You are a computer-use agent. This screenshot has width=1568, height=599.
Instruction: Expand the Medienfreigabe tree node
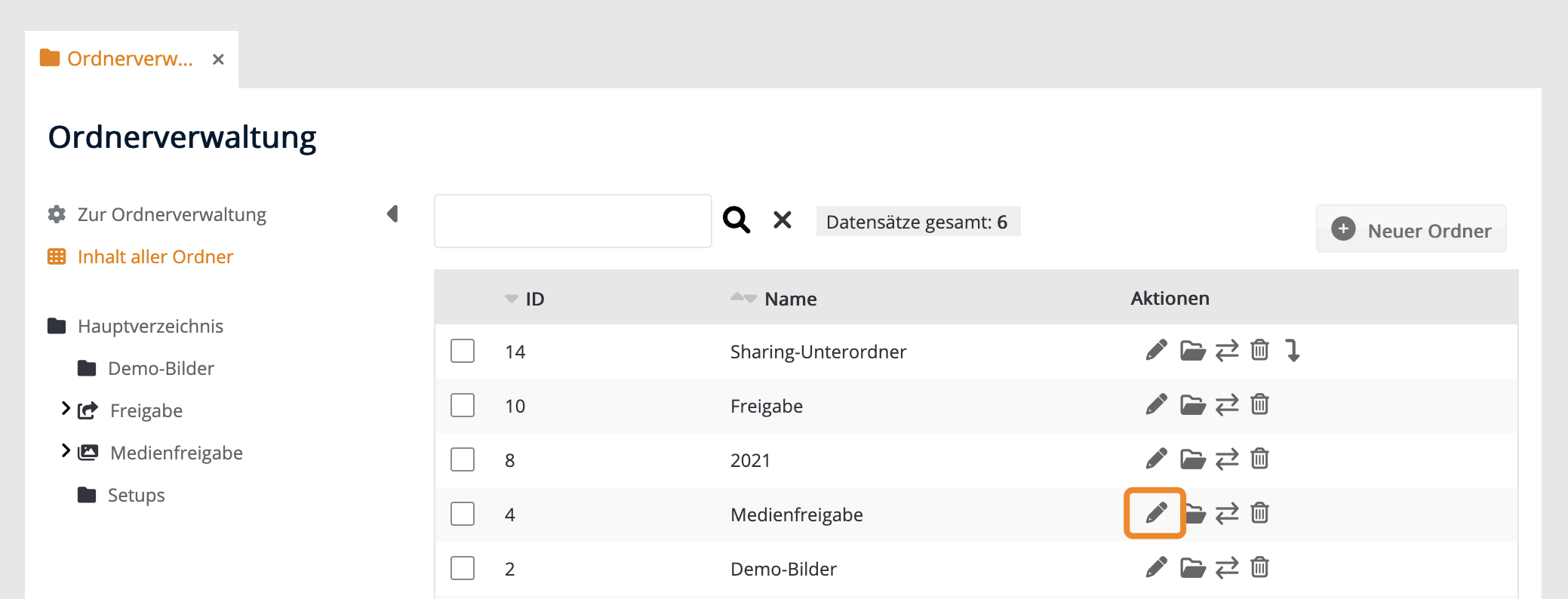66,451
